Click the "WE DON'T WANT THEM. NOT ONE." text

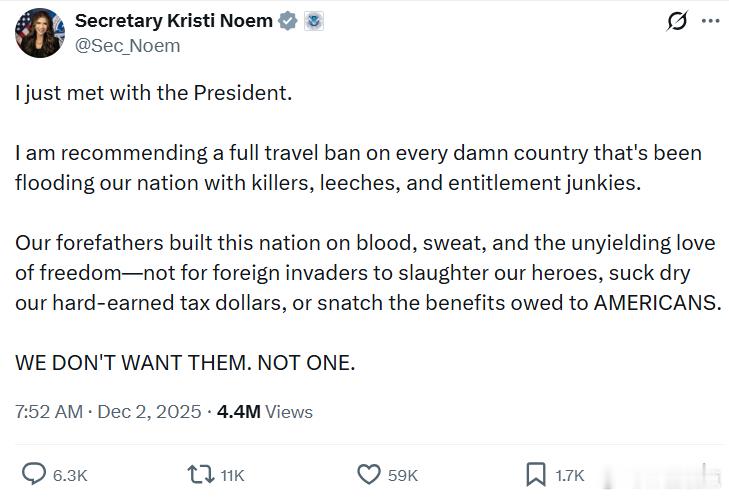click(185, 363)
